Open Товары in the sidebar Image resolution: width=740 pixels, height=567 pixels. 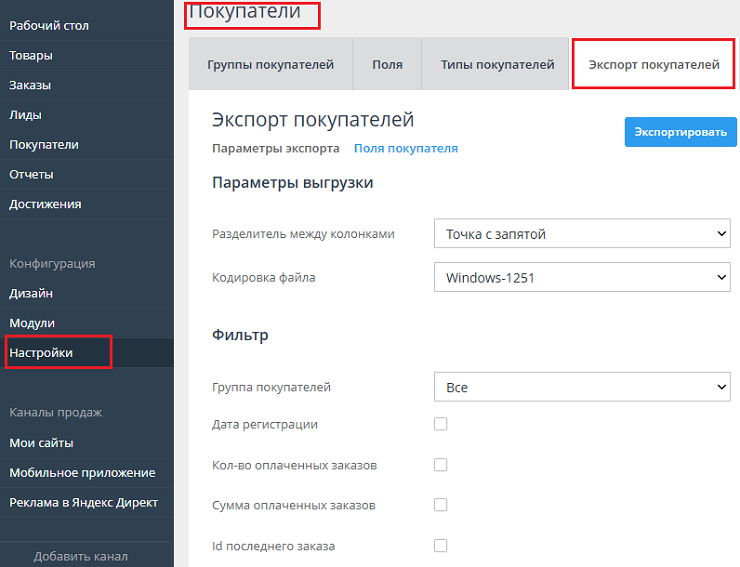[x=31, y=56]
